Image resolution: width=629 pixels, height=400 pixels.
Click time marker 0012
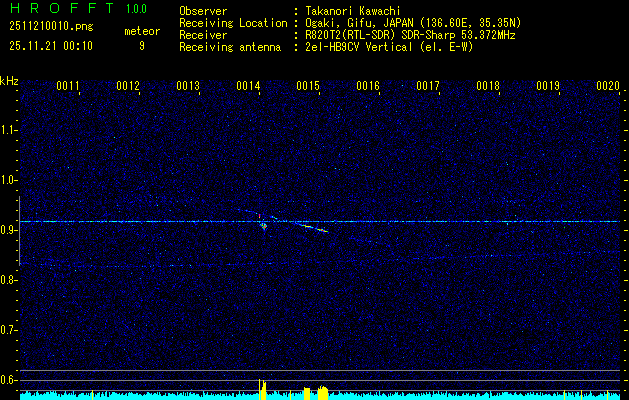click(128, 86)
